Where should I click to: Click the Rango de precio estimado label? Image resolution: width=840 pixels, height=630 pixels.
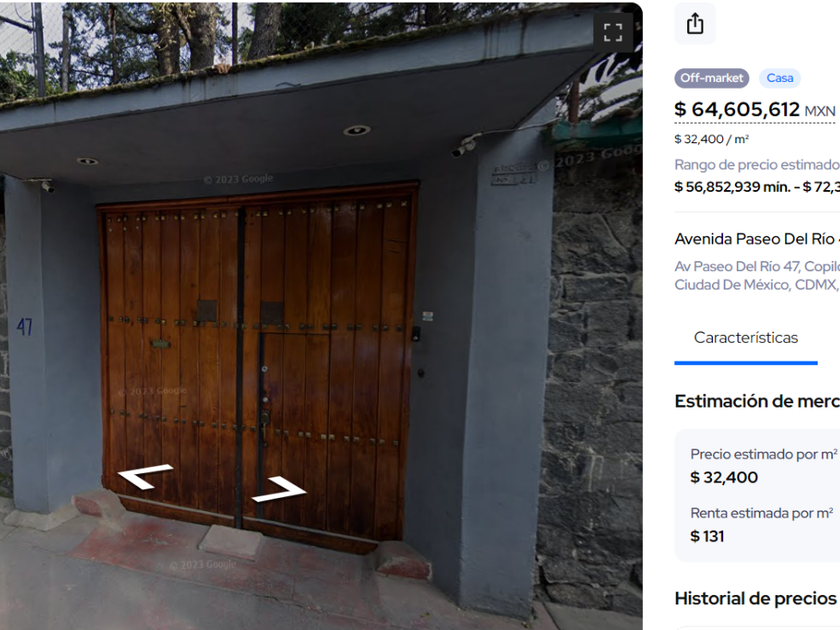coord(757,165)
